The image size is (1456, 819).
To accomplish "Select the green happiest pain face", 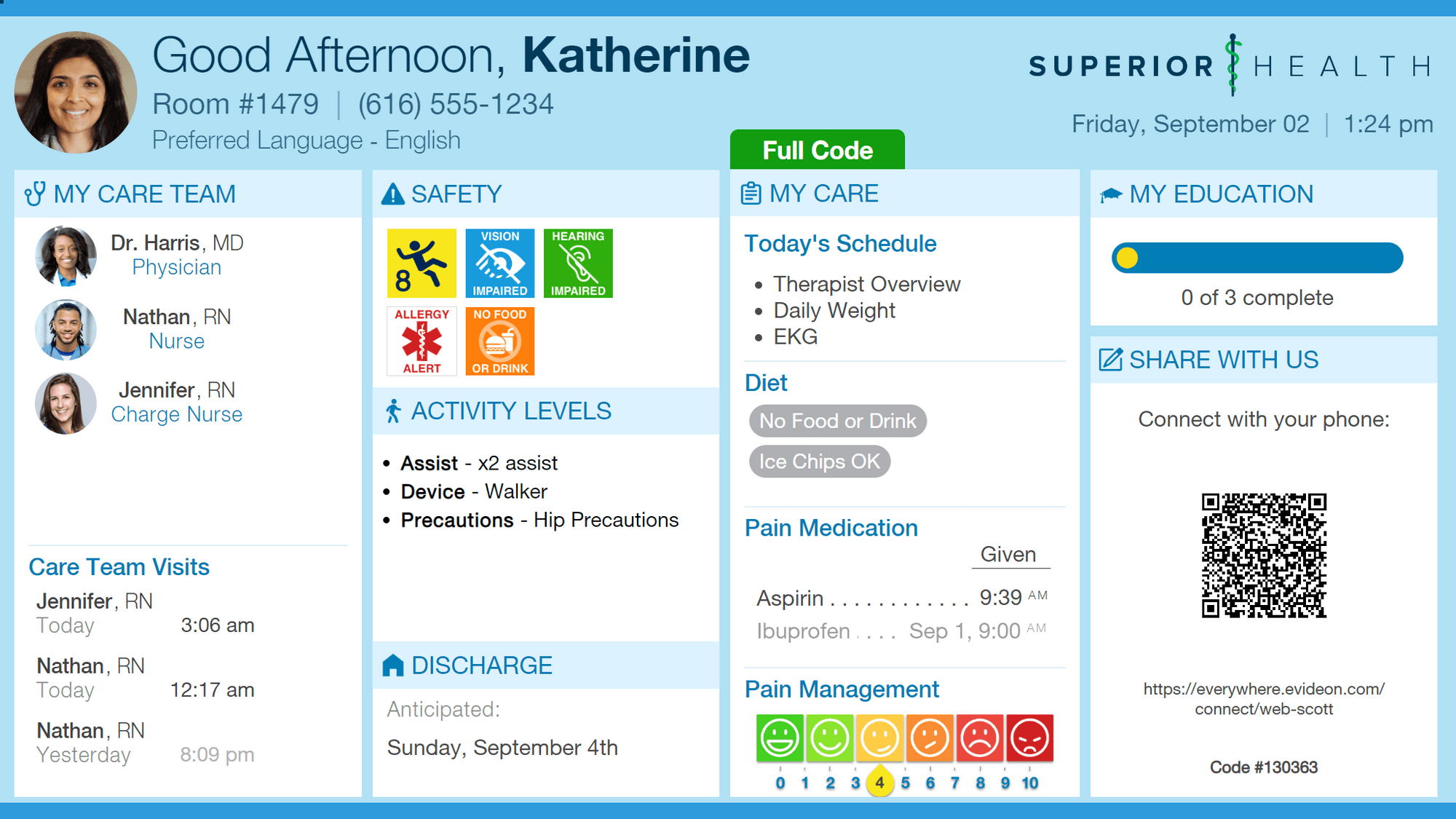I will (x=780, y=737).
